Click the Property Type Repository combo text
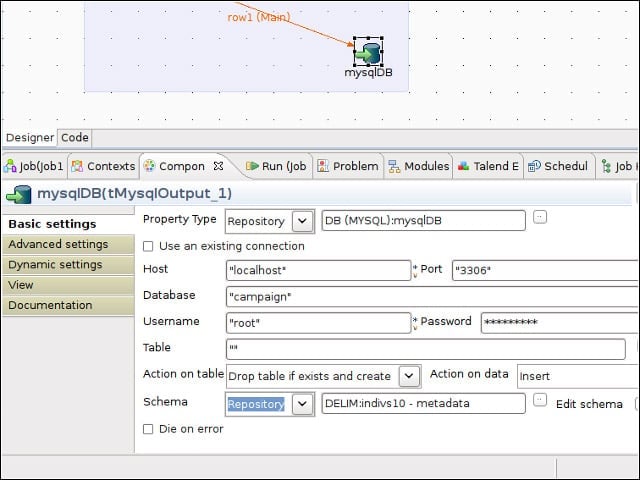 256,221
